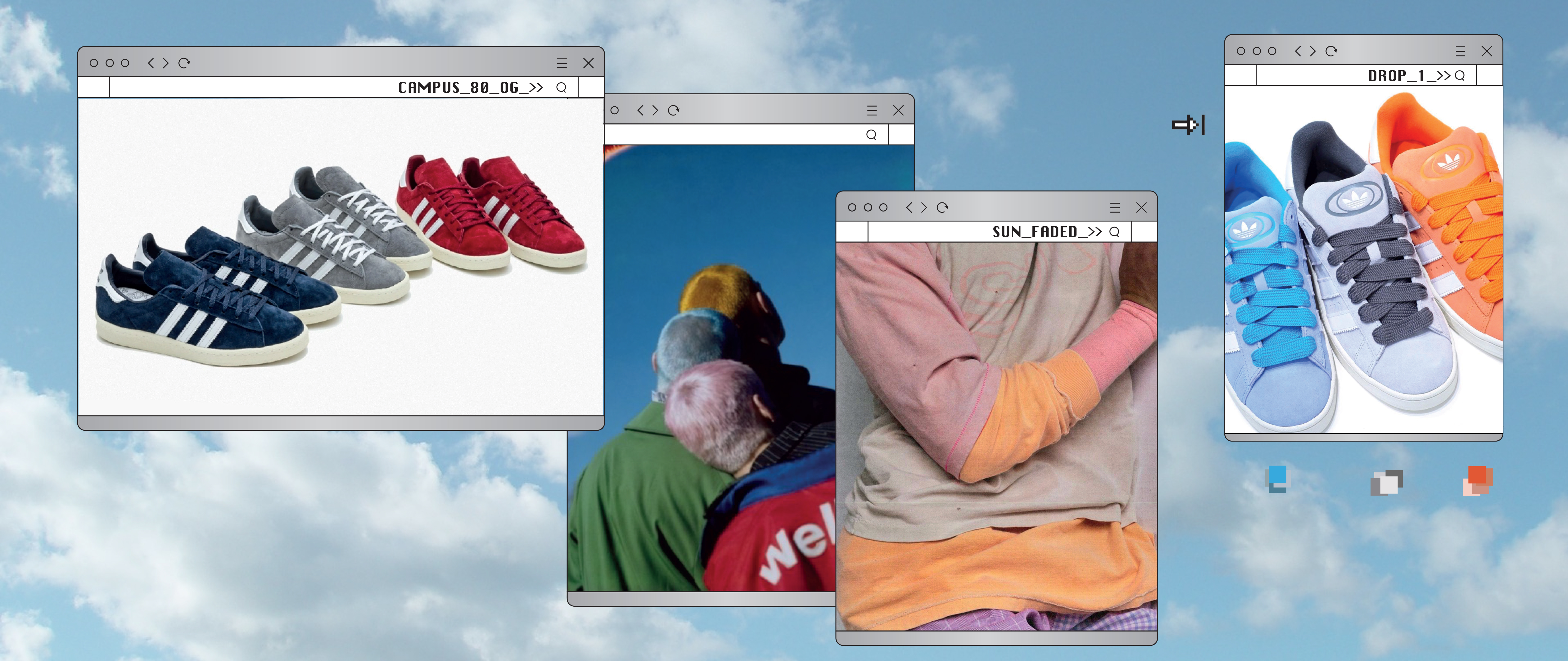1568x661 pixels.
Task: Click back arrow in DROP_1 window
Action: (1298, 52)
